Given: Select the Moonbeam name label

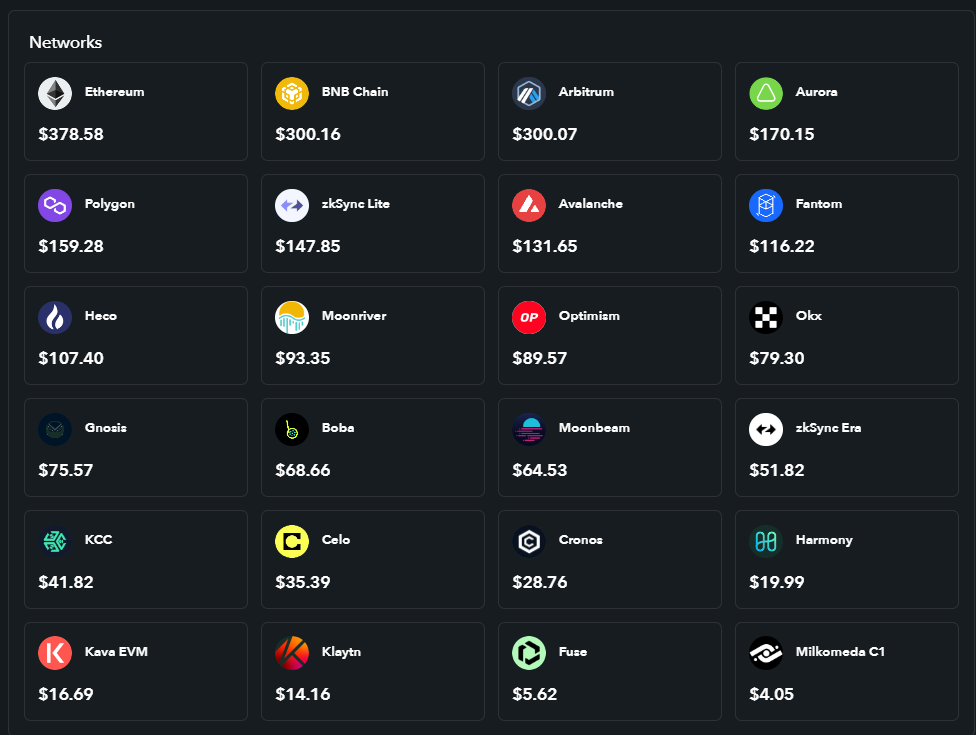Looking at the screenshot, I should (594, 428).
